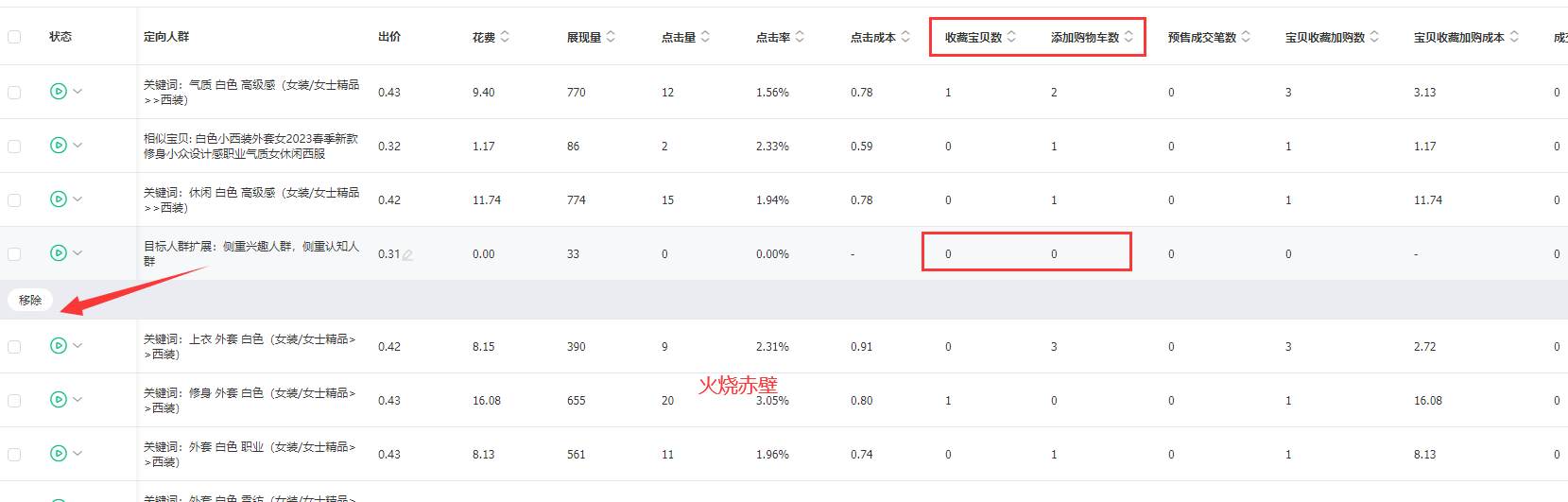Viewport: 1568px width, 502px height.
Task: Select checkbox for 休闲 白色 高级感 row
Action: coord(14,200)
